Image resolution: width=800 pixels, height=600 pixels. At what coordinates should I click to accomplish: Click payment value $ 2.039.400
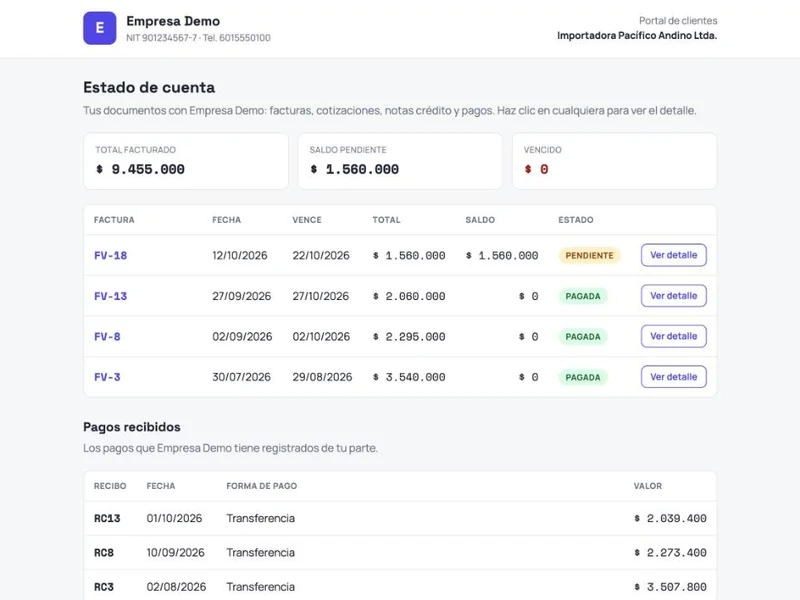670,519
